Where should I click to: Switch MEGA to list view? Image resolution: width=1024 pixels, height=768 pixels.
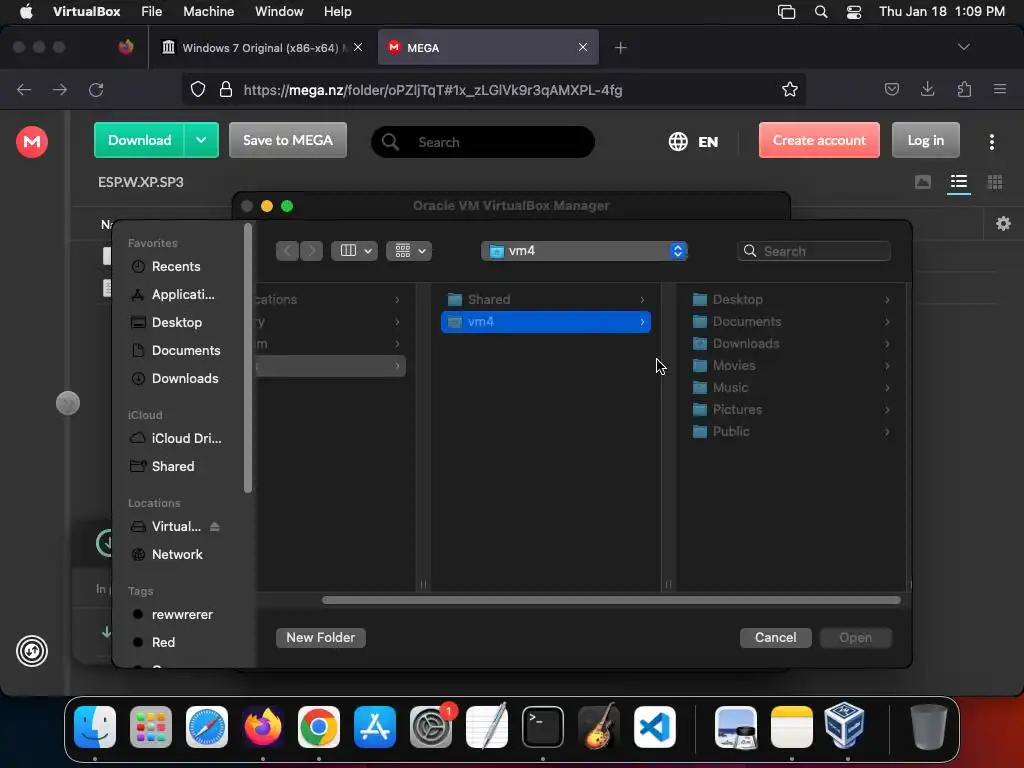[x=959, y=182]
